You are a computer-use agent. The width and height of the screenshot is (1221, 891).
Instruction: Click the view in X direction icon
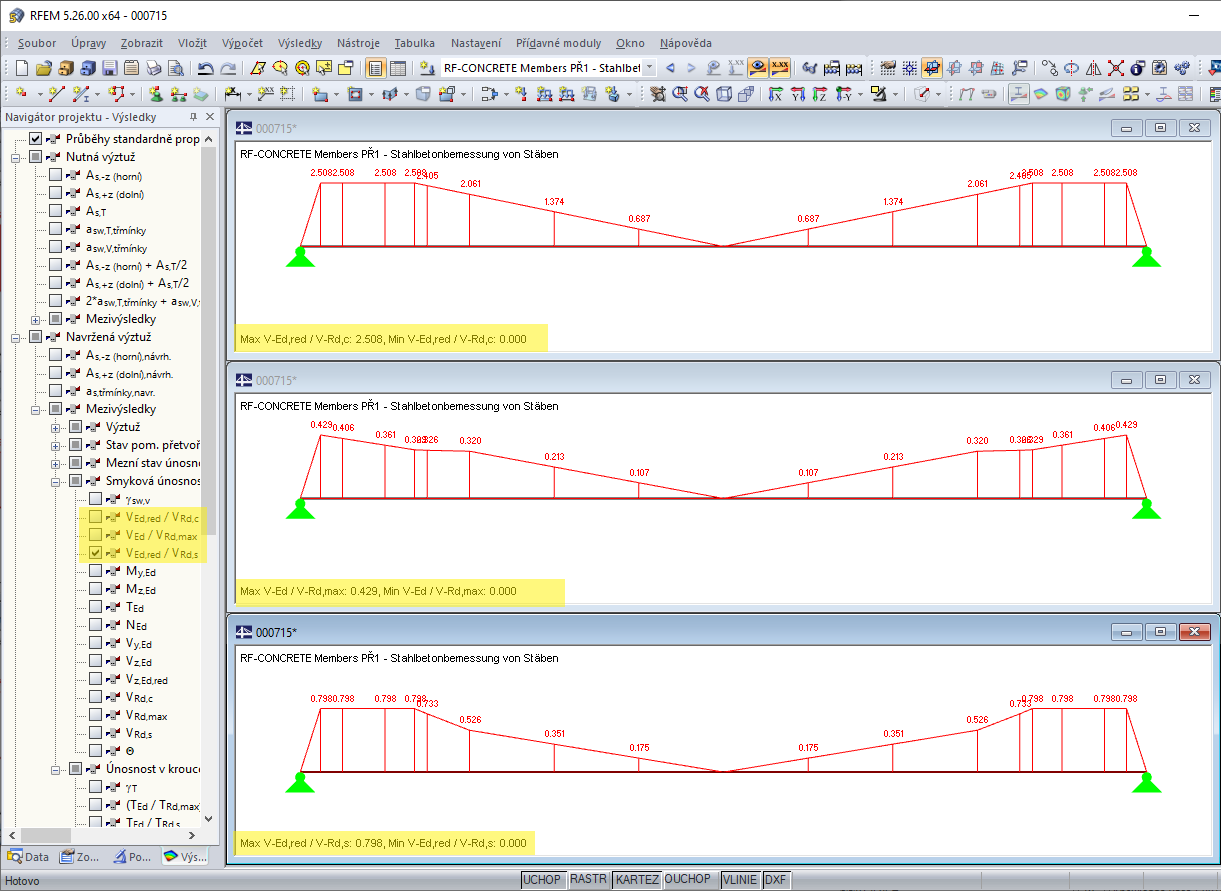[x=776, y=94]
